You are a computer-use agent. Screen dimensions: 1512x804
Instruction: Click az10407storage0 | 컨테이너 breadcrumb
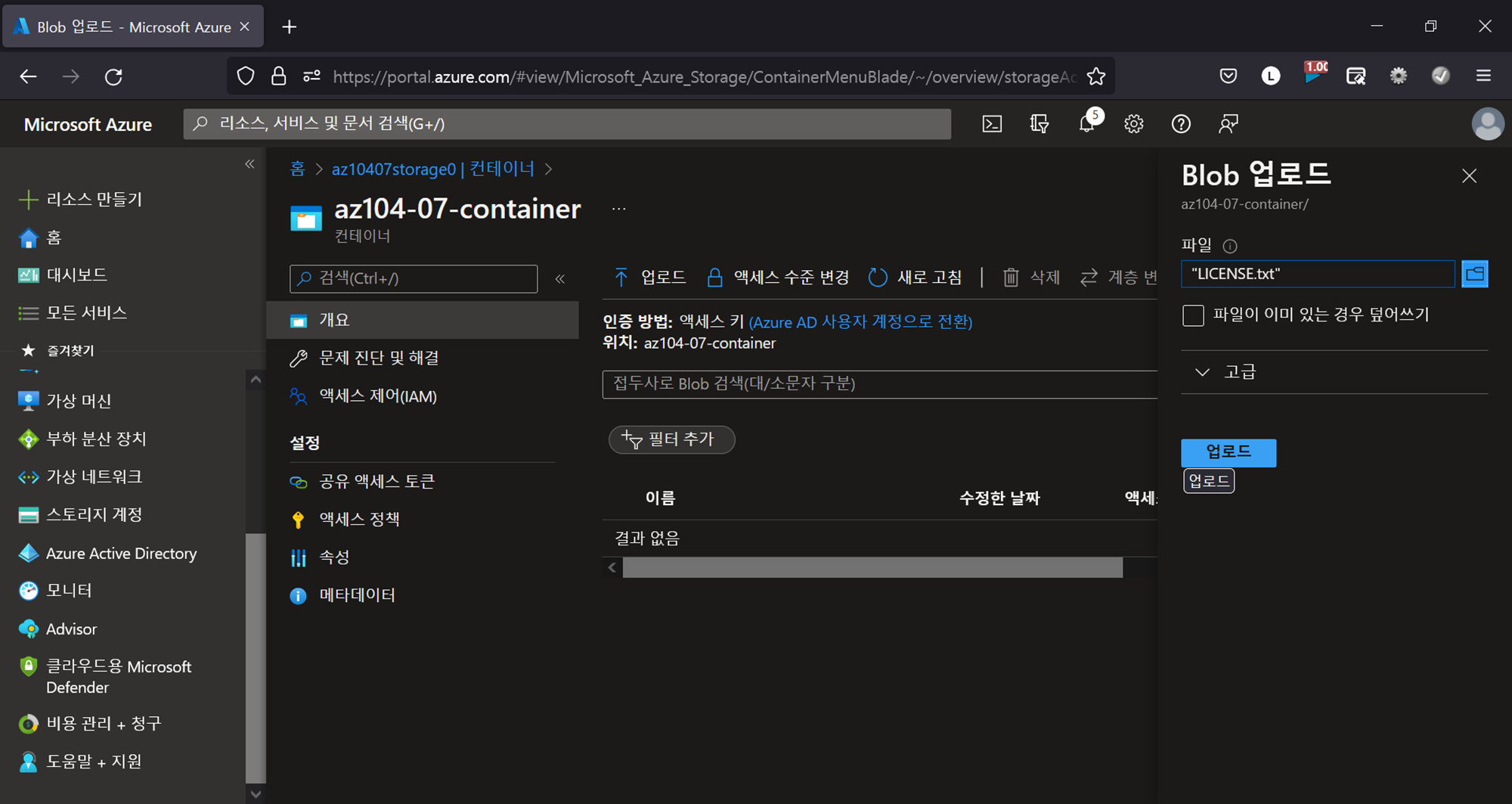tap(433, 169)
